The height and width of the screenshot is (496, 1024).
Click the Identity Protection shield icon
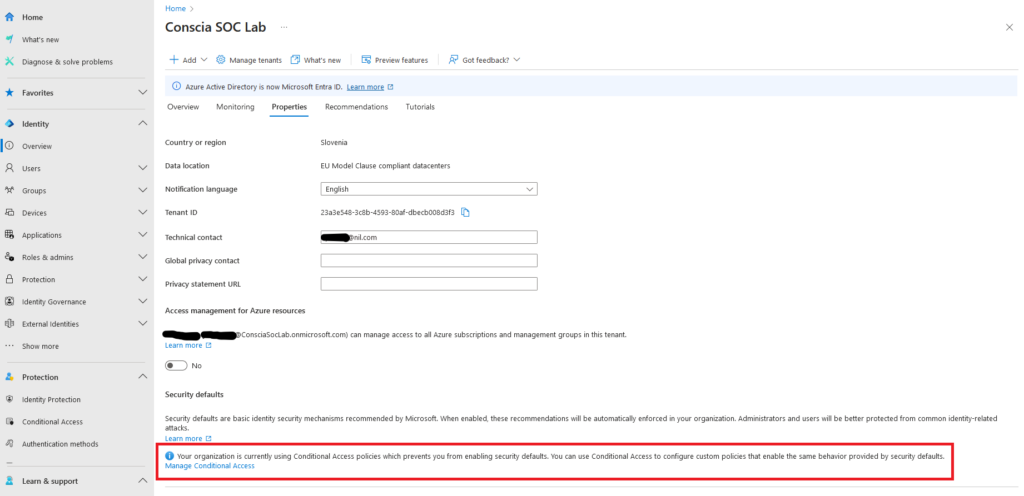(9, 399)
